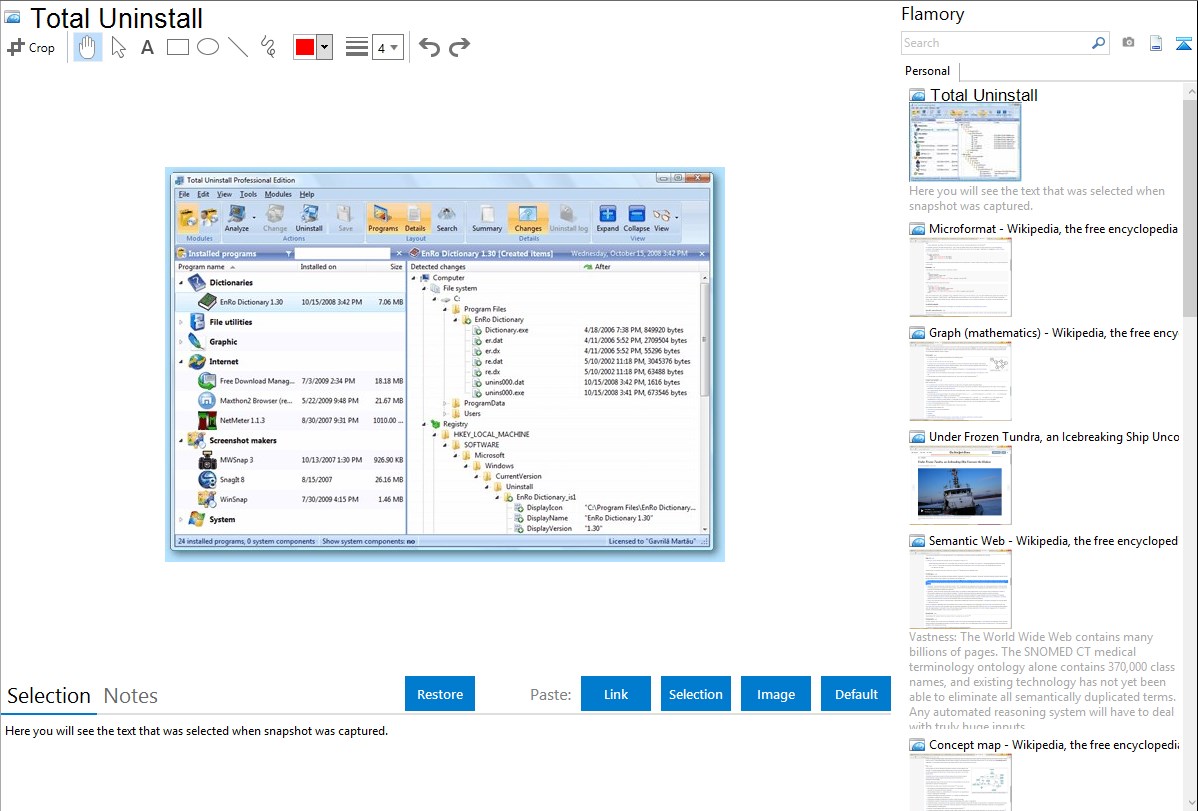Image resolution: width=1198 pixels, height=811 pixels.
Task: Open the line width 4 dropdown
Action: (388, 47)
